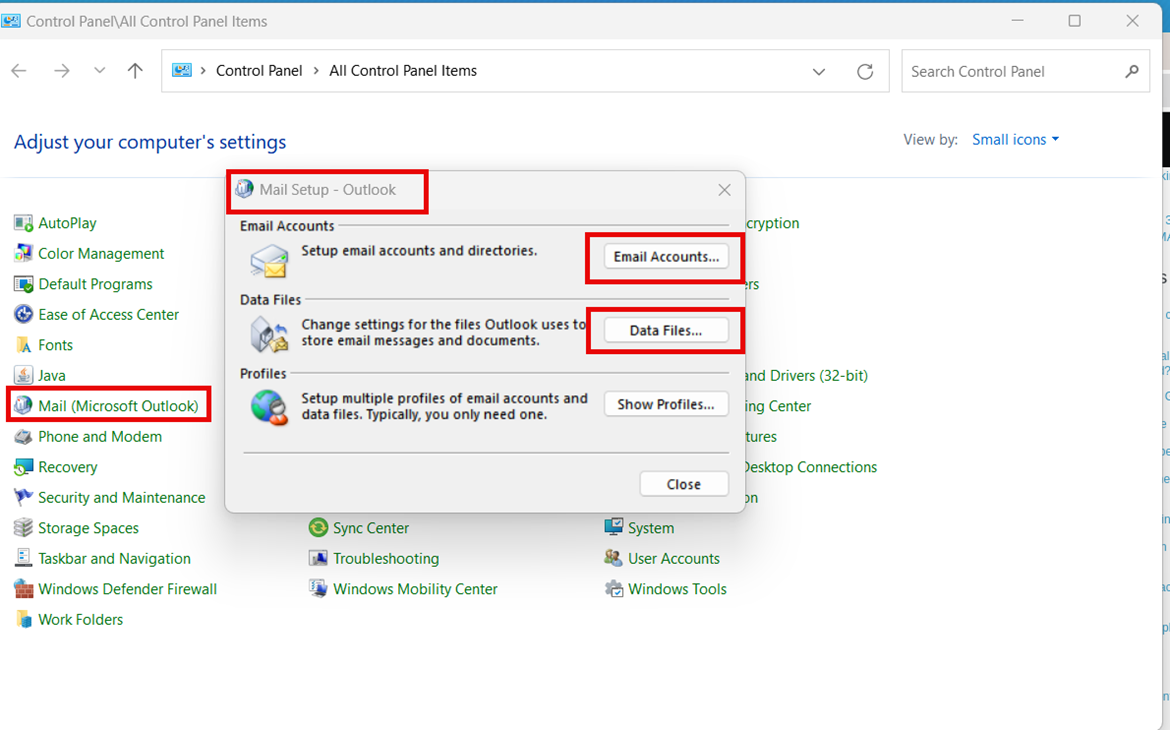
Task: Click the Ease of Access Center link
Action: [108, 315]
